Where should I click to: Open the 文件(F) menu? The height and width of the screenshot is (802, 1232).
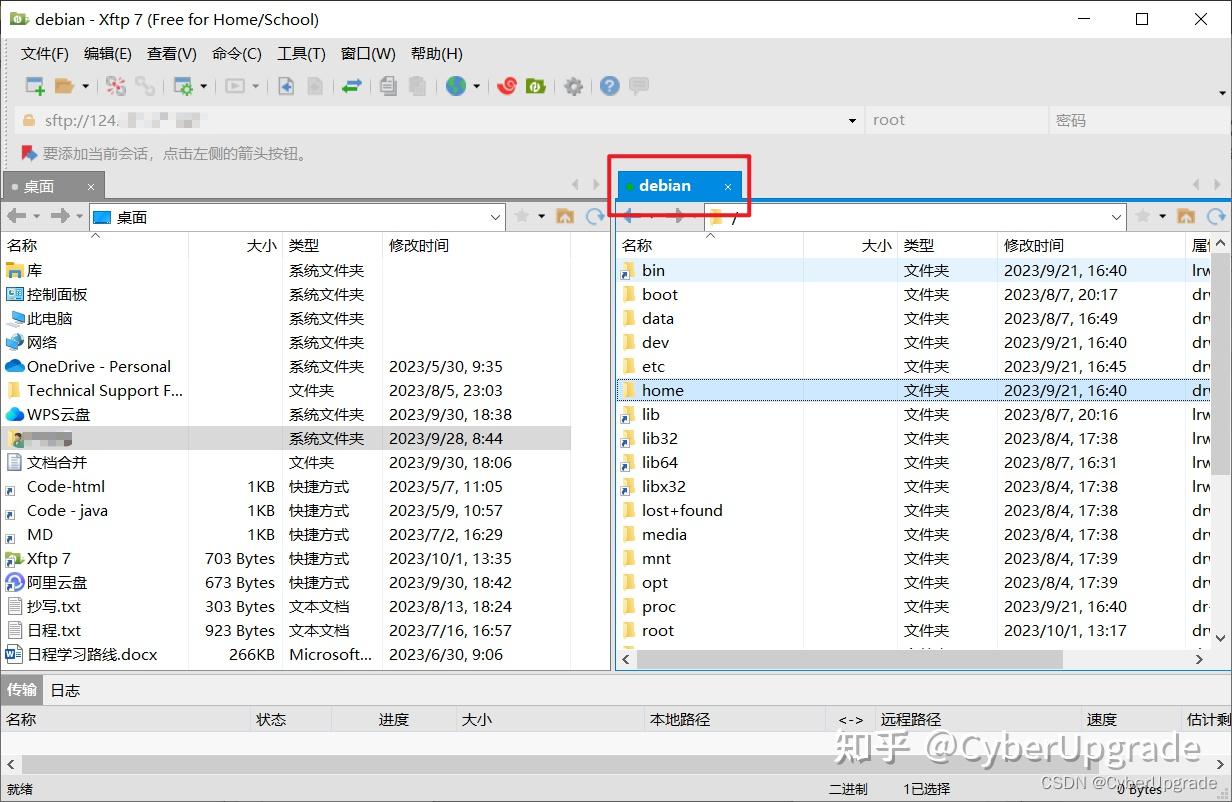[x=43, y=53]
